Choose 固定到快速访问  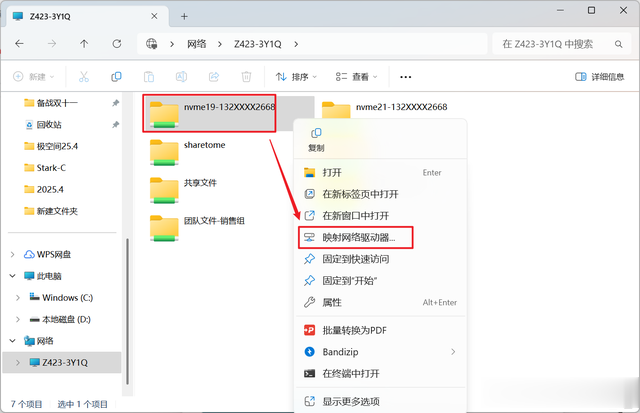tap(380, 259)
